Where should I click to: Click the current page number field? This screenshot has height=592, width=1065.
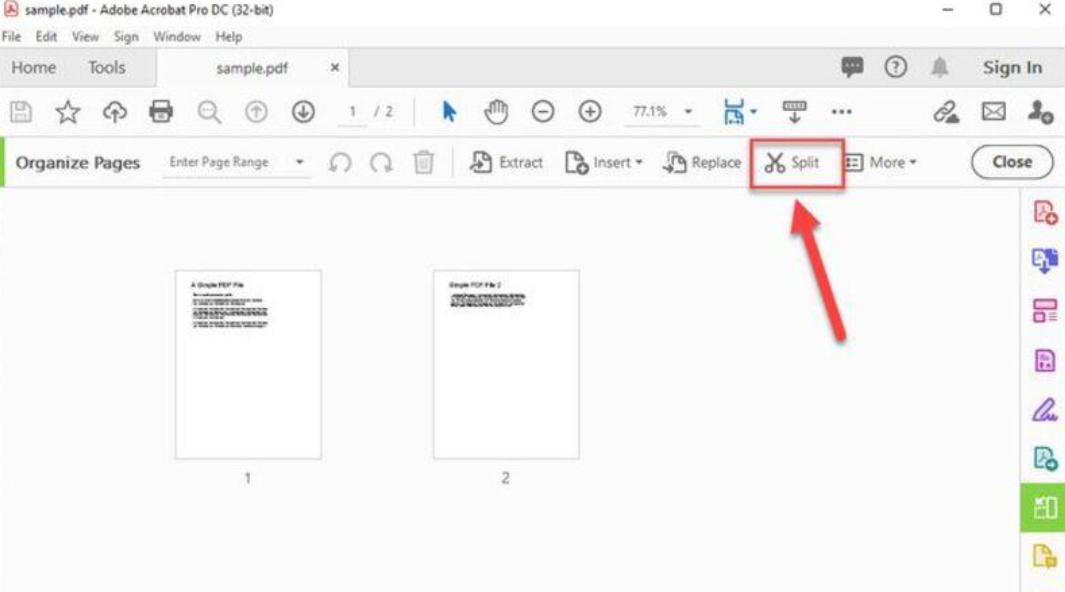coord(353,111)
